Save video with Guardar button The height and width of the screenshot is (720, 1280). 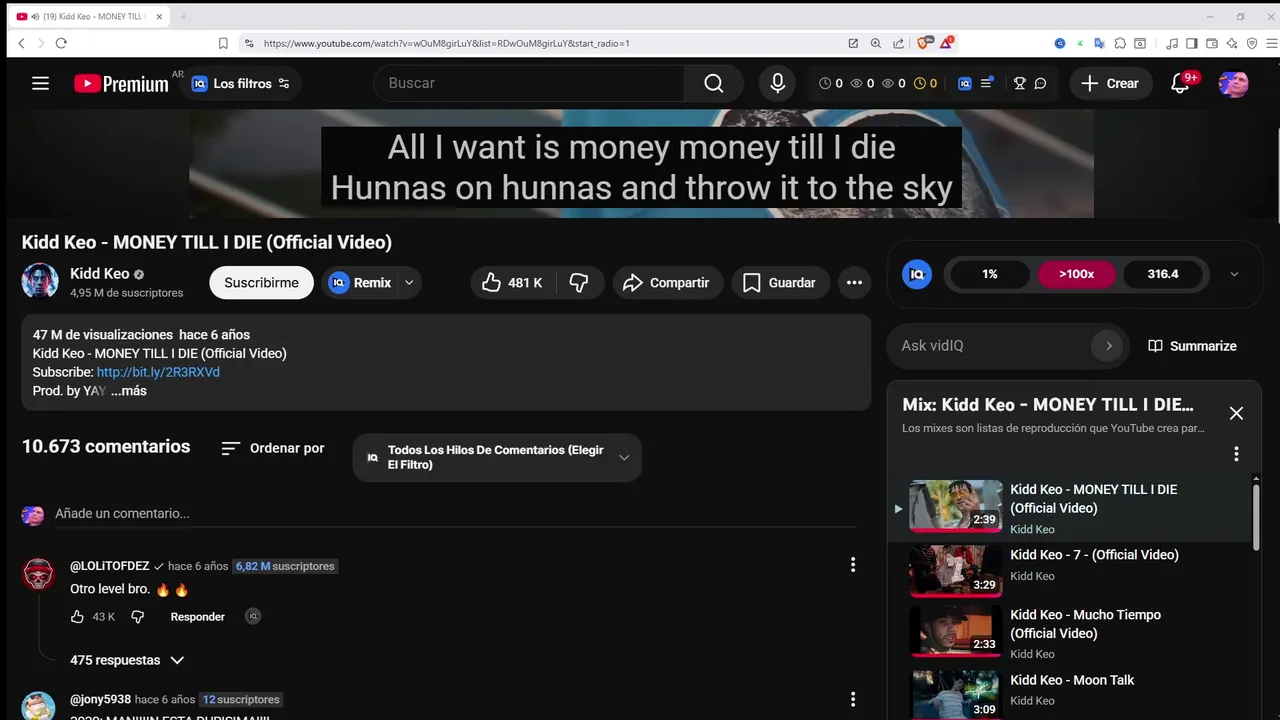[780, 283]
